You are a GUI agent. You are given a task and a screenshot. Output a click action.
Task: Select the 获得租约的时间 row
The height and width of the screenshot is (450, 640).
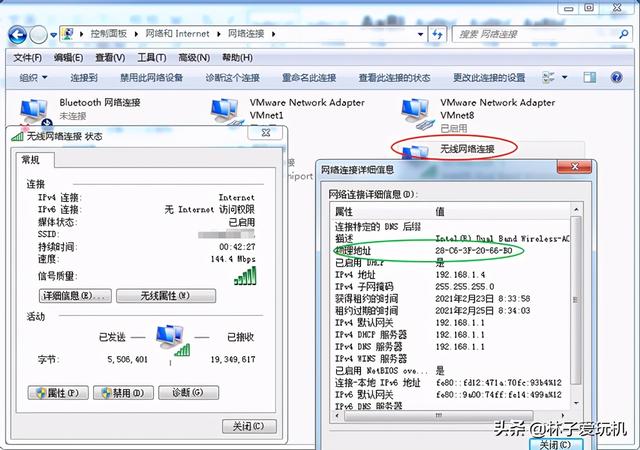451,299
